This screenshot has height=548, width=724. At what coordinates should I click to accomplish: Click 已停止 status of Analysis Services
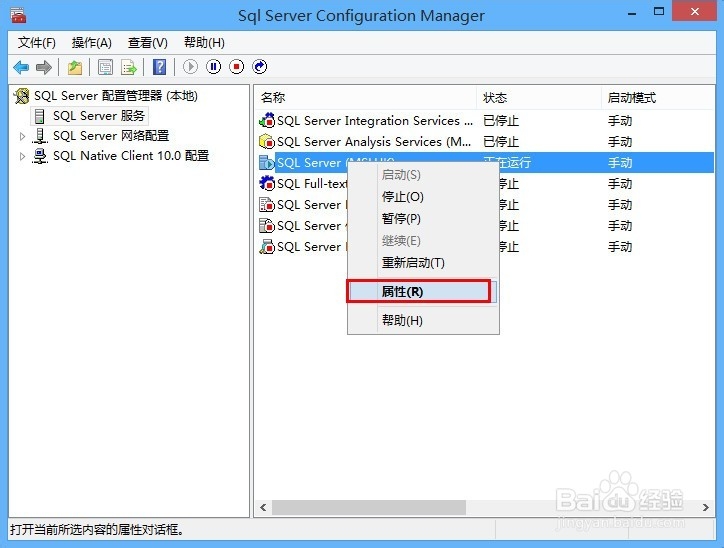tap(501, 142)
